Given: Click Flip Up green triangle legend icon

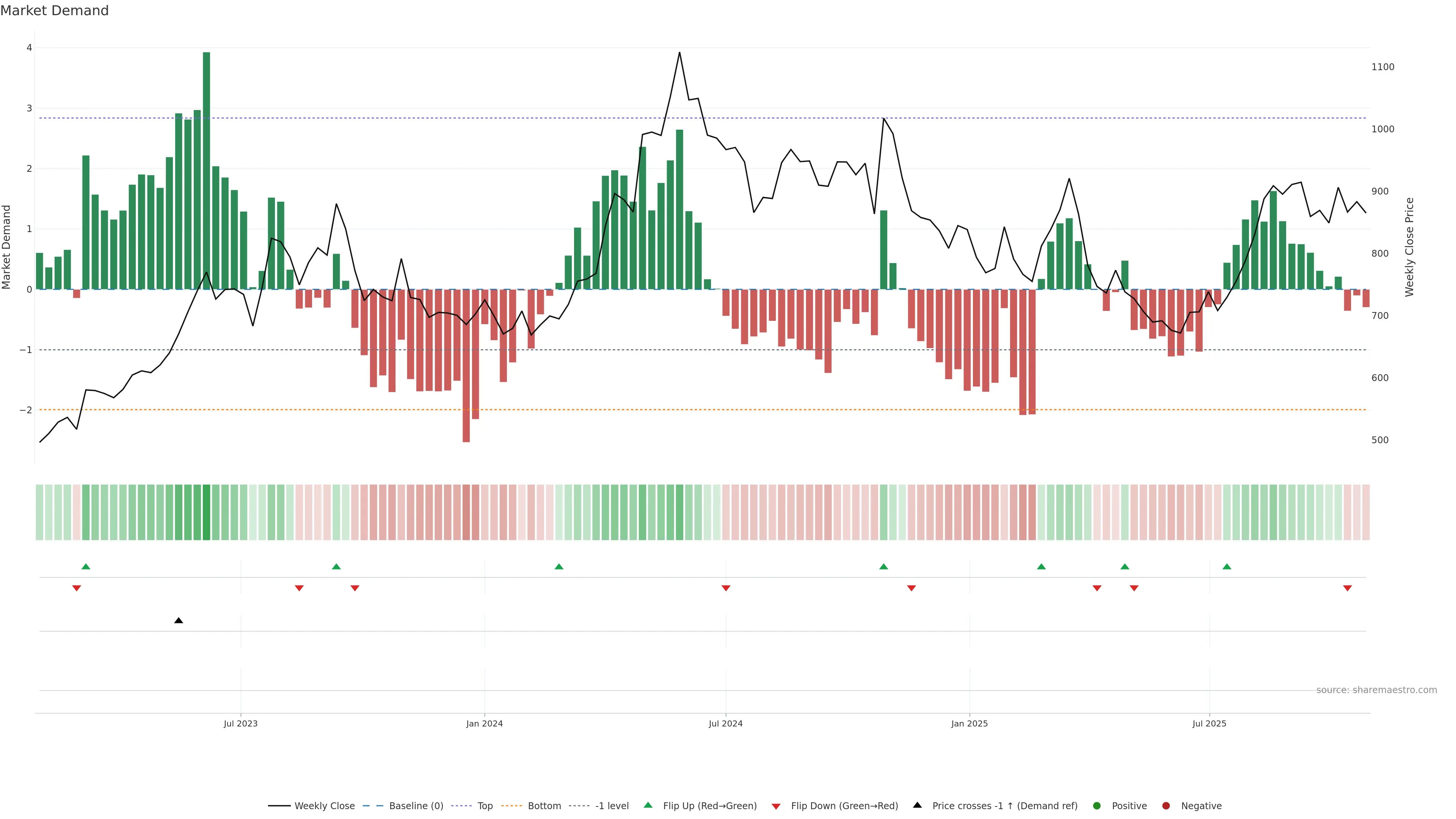Looking at the screenshot, I should pyautogui.click(x=648, y=805).
